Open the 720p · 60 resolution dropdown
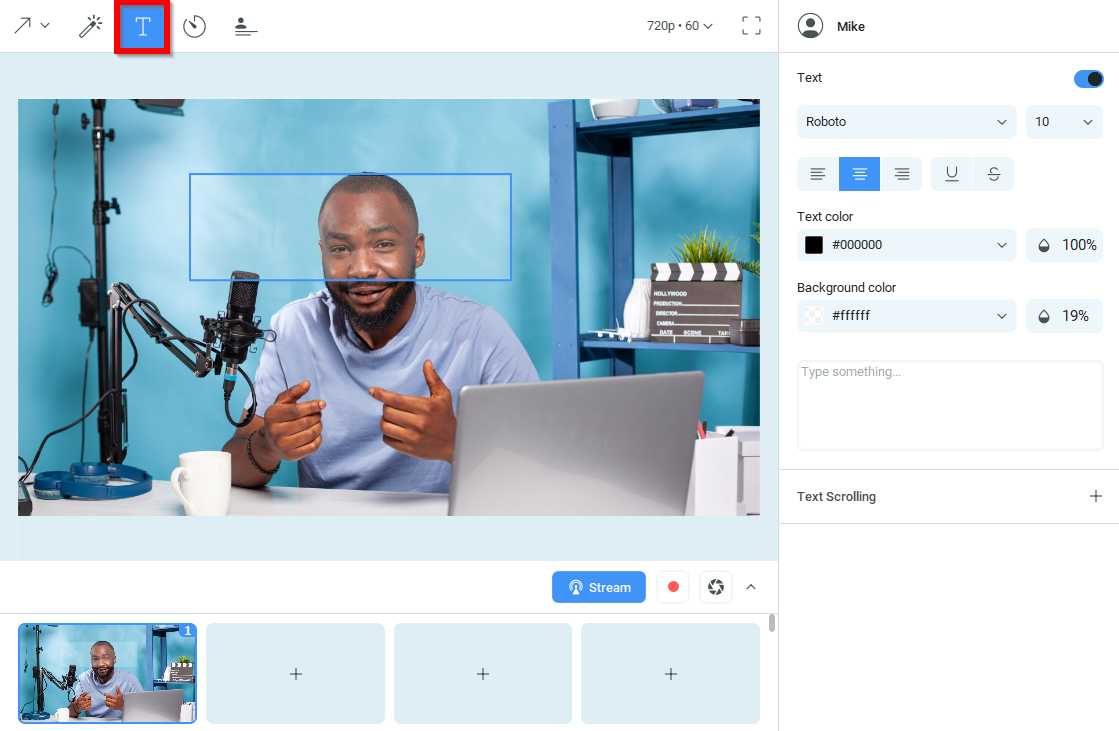This screenshot has width=1119, height=731. (680, 26)
